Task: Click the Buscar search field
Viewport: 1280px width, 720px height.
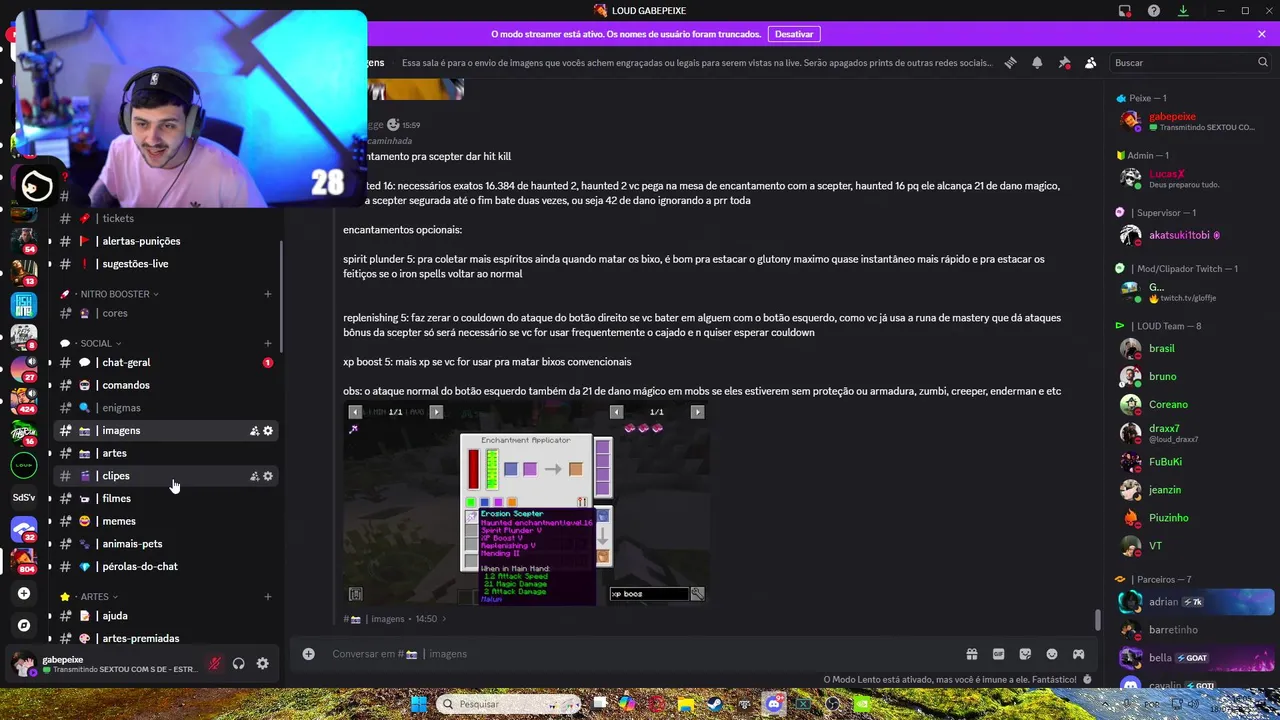Action: pyautogui.click(x=1190, y=62)
